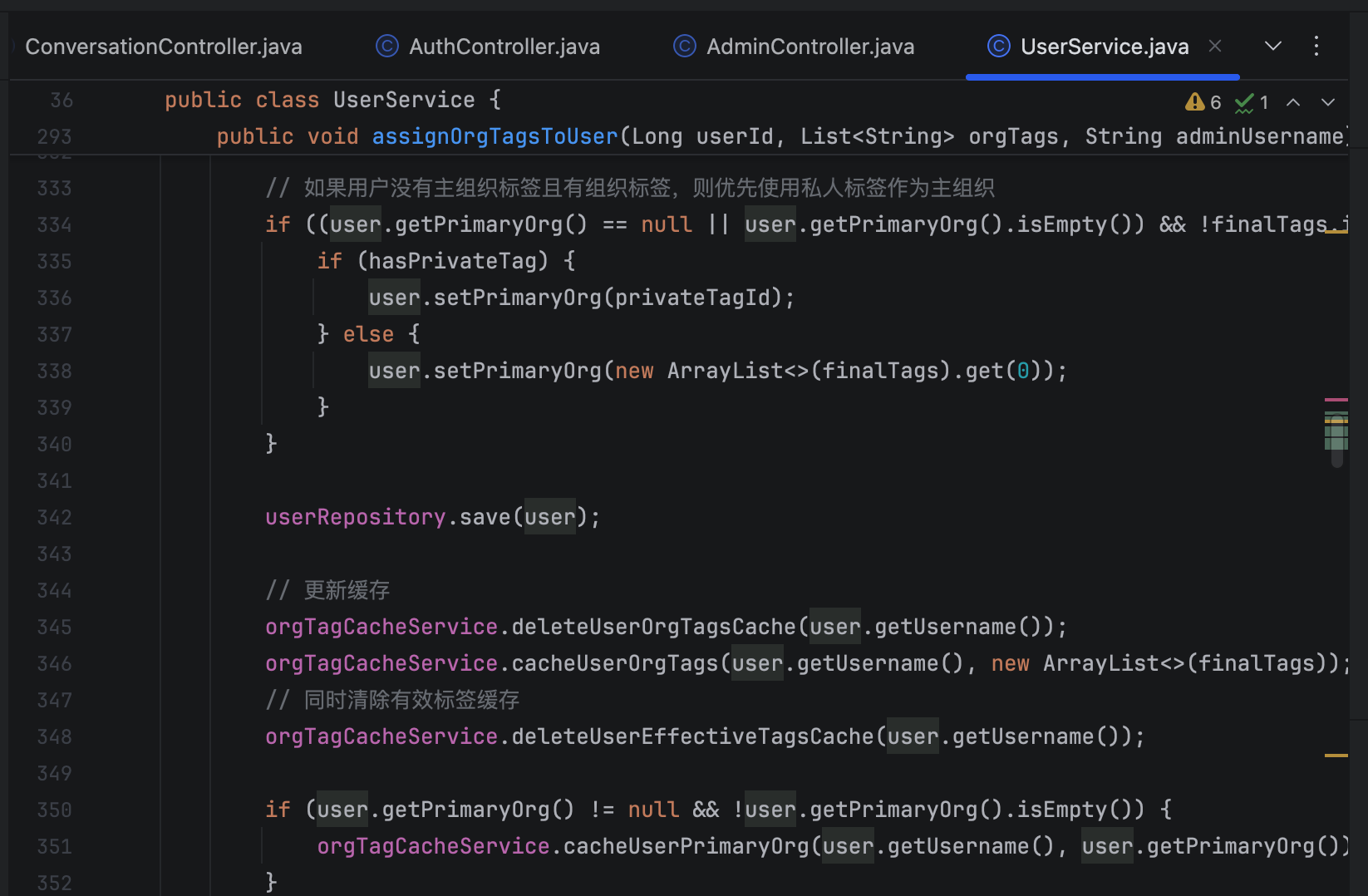Click line number 348 in the gutter
The height and width of the screenshot is (896, 1368).
55,736
